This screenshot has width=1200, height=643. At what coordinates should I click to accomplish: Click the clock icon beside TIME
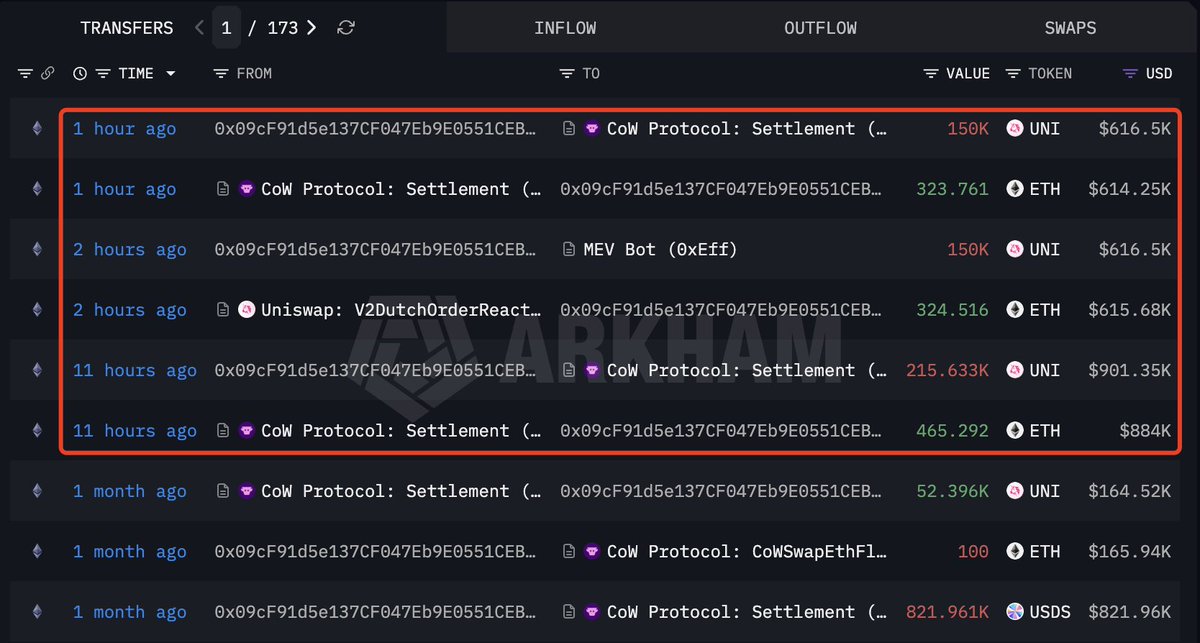80,74
